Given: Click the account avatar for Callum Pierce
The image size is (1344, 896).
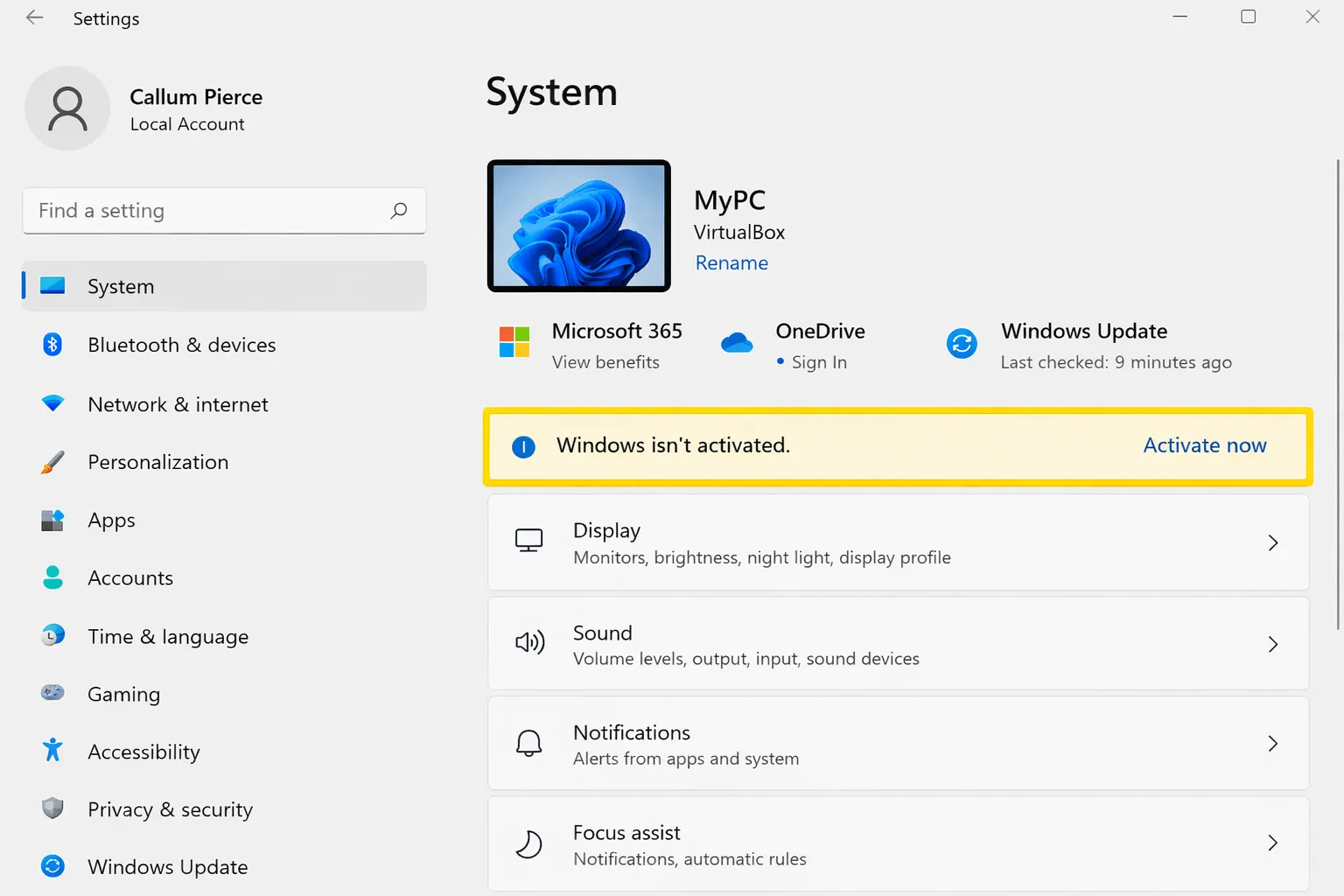Looking at the screenshot, I should pos(67,108).
